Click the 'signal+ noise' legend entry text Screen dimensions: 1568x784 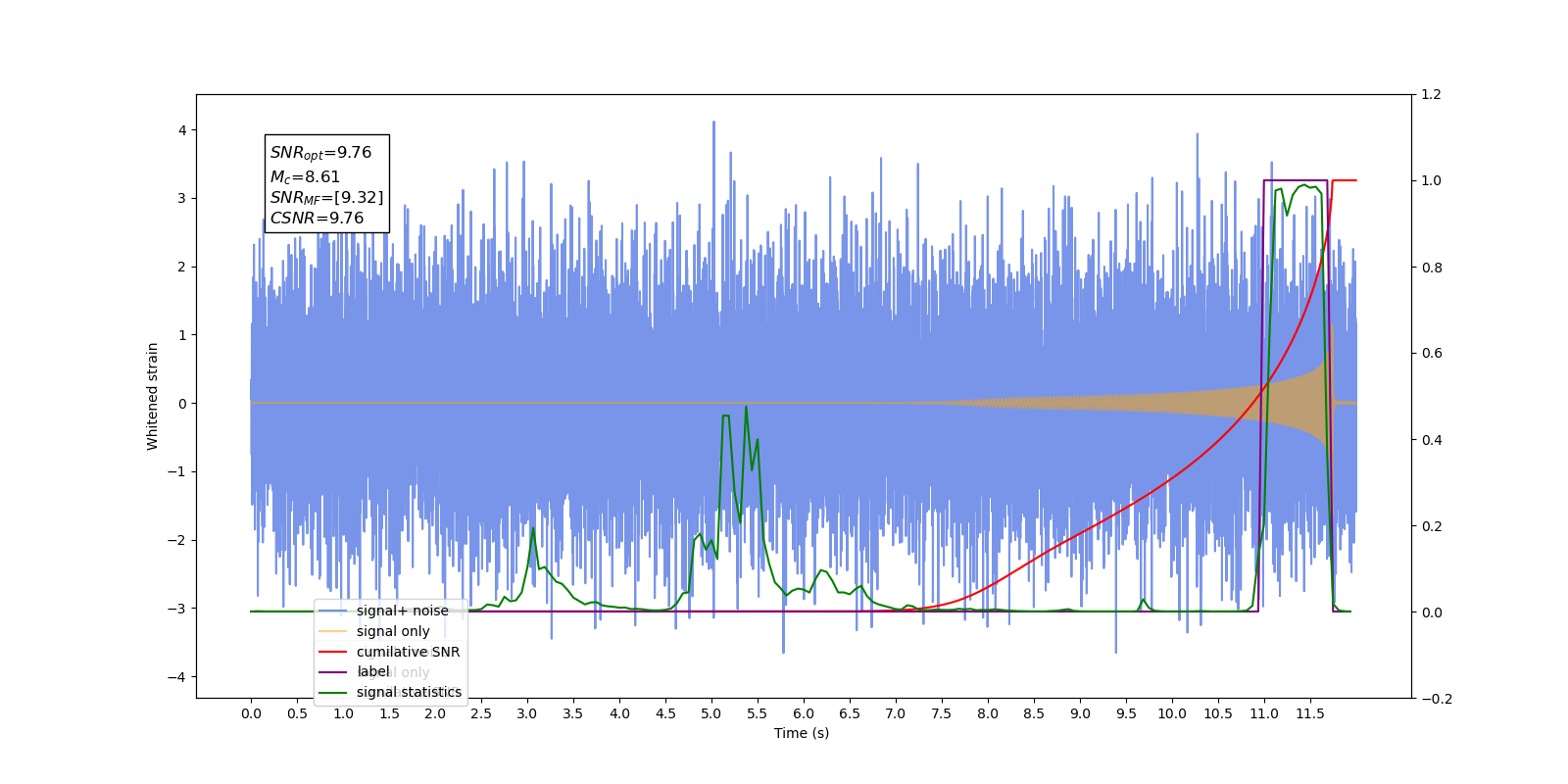tap(403, 611)
